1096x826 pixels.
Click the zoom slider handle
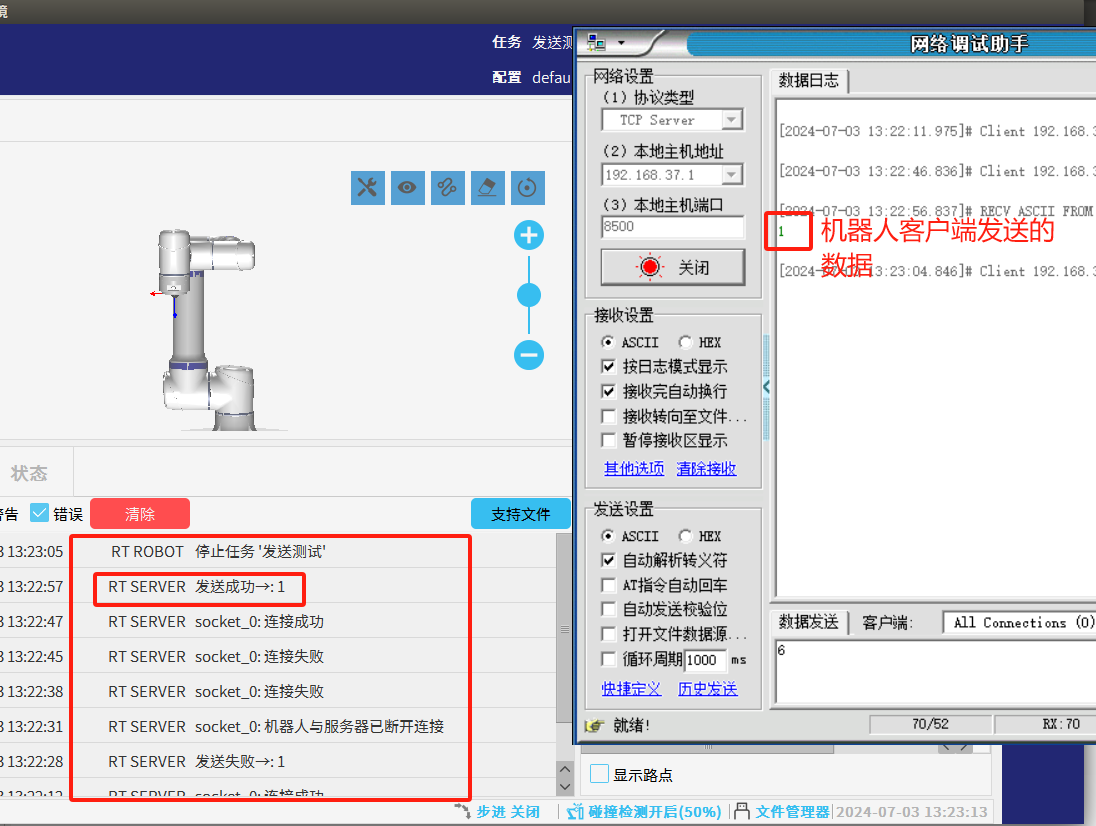(x=528, y=295)
